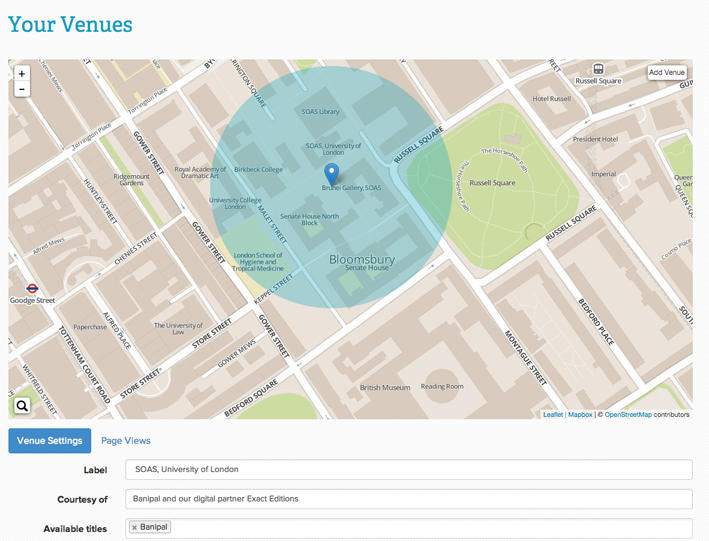
Task: Click the Goodge Street underground roundel icon
Action: [32, 288]
